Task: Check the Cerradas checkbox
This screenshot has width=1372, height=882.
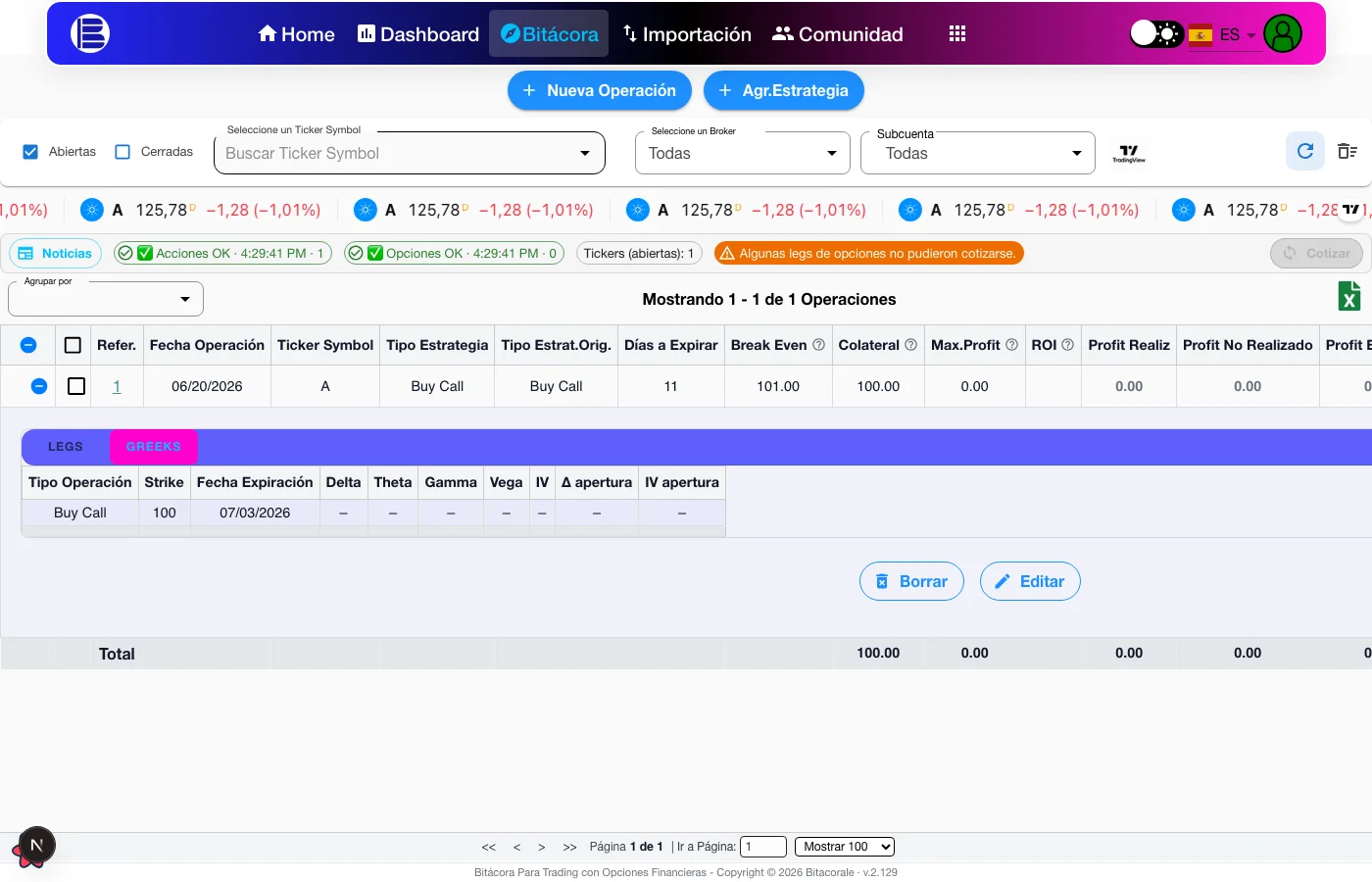Action: (x=122, y=152)
